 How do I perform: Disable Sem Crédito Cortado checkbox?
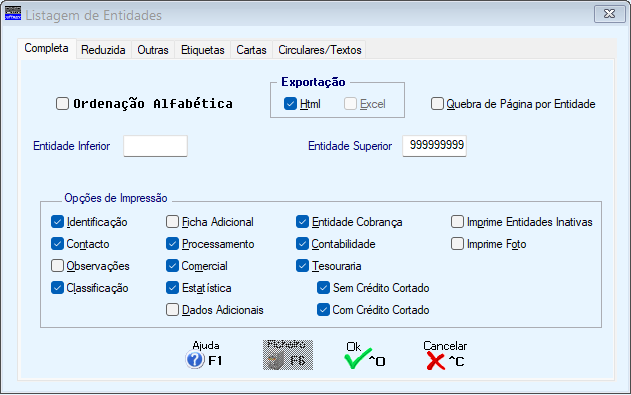pyautogui.click(x=323, y=288)
